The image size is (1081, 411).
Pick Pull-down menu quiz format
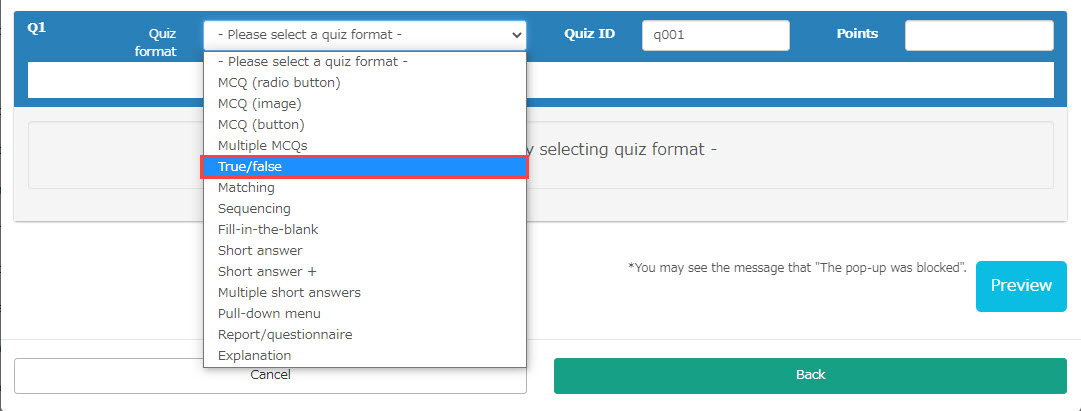click(269, 313)
